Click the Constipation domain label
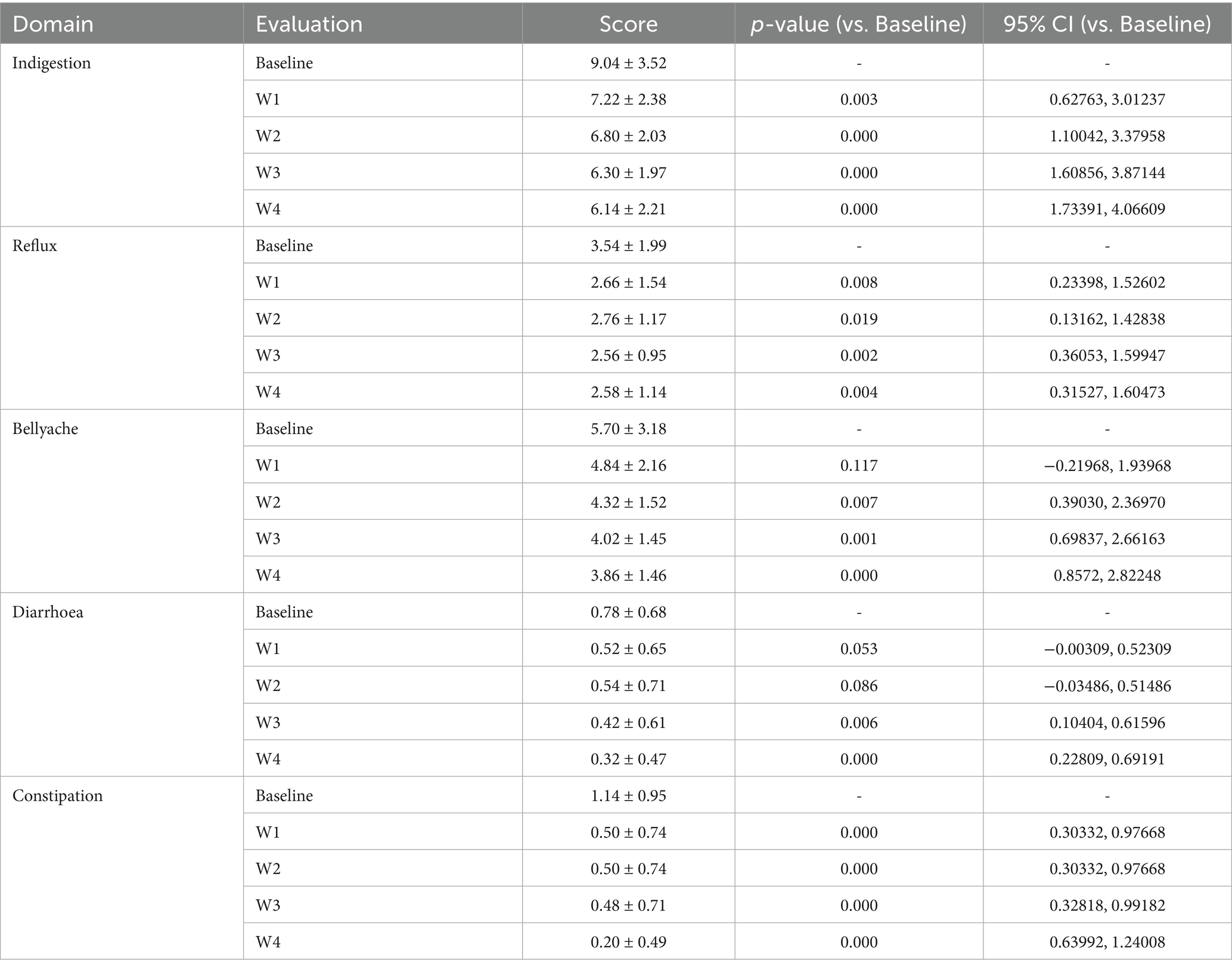 point(58,796)
